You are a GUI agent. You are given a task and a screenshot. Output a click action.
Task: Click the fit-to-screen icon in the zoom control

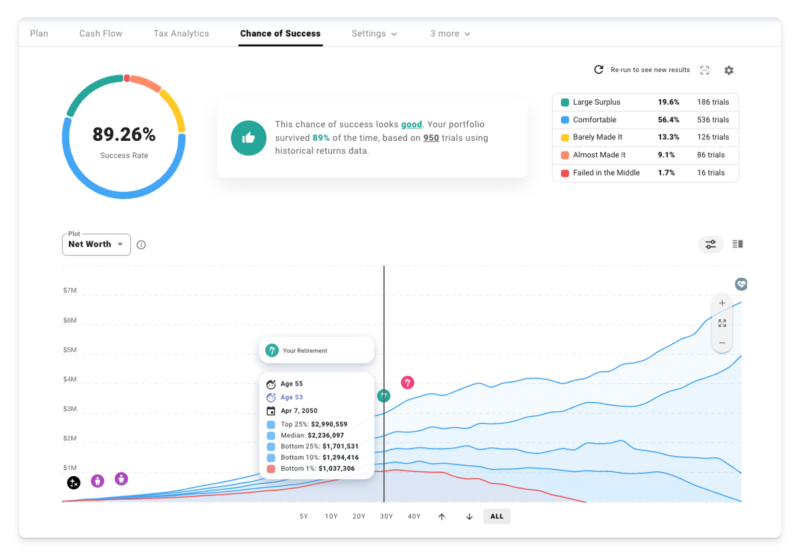point(722,323)
